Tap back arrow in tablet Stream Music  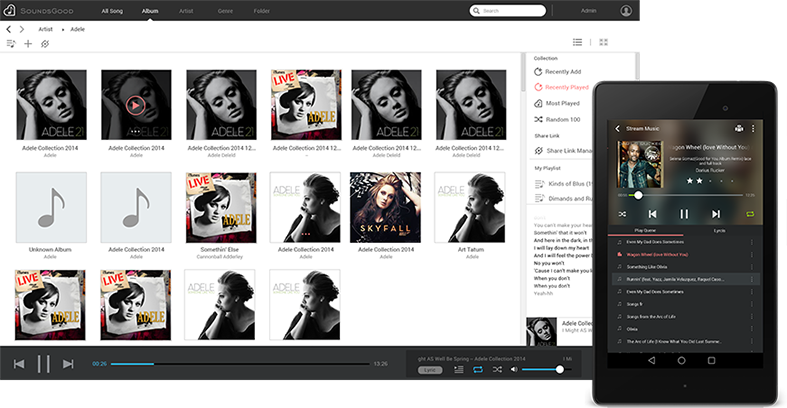617,128
